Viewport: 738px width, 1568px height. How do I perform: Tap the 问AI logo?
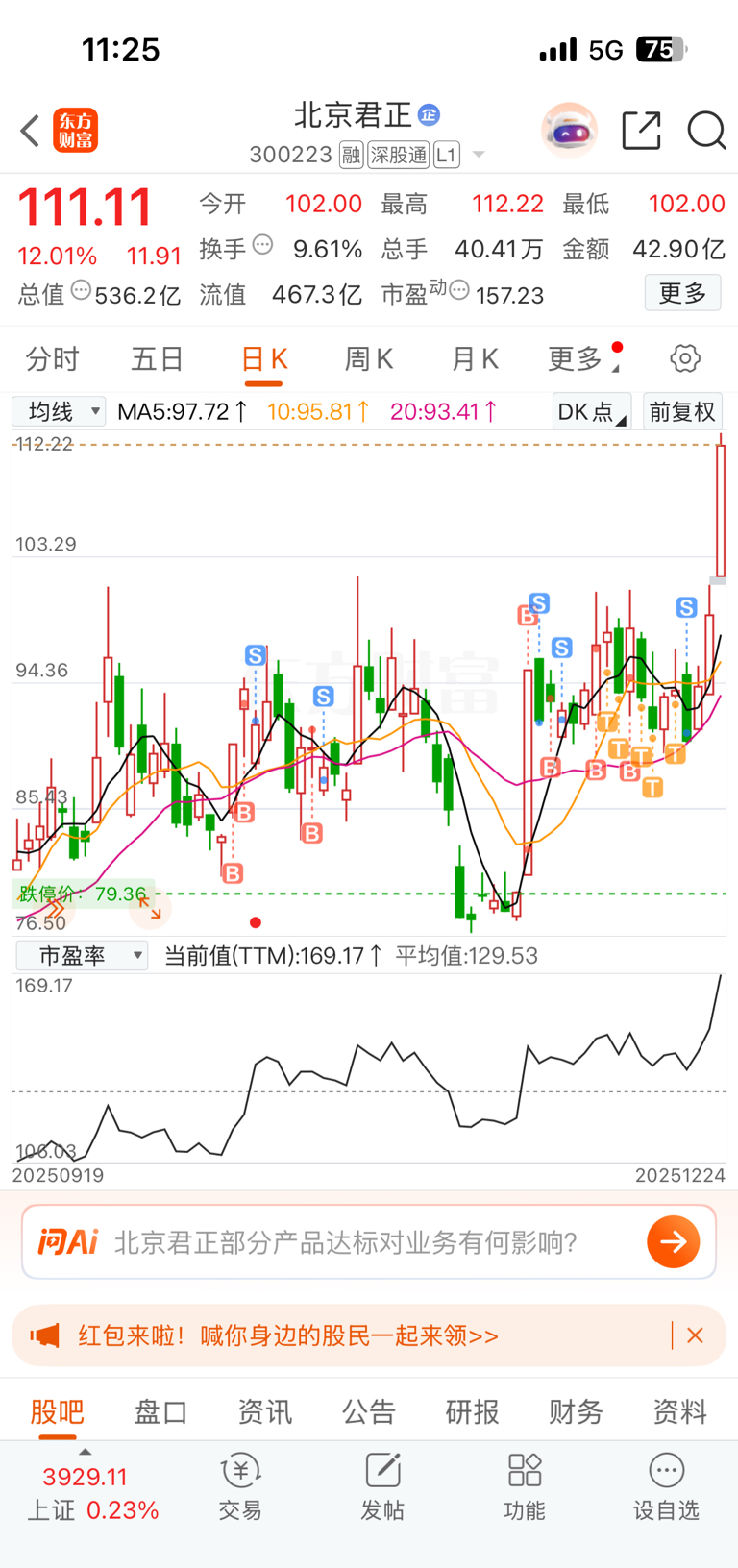[68, 1241]
